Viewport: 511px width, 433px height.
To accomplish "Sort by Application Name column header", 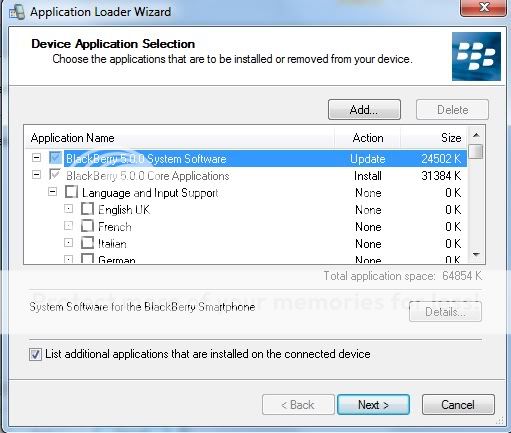I will pos(180,138).
